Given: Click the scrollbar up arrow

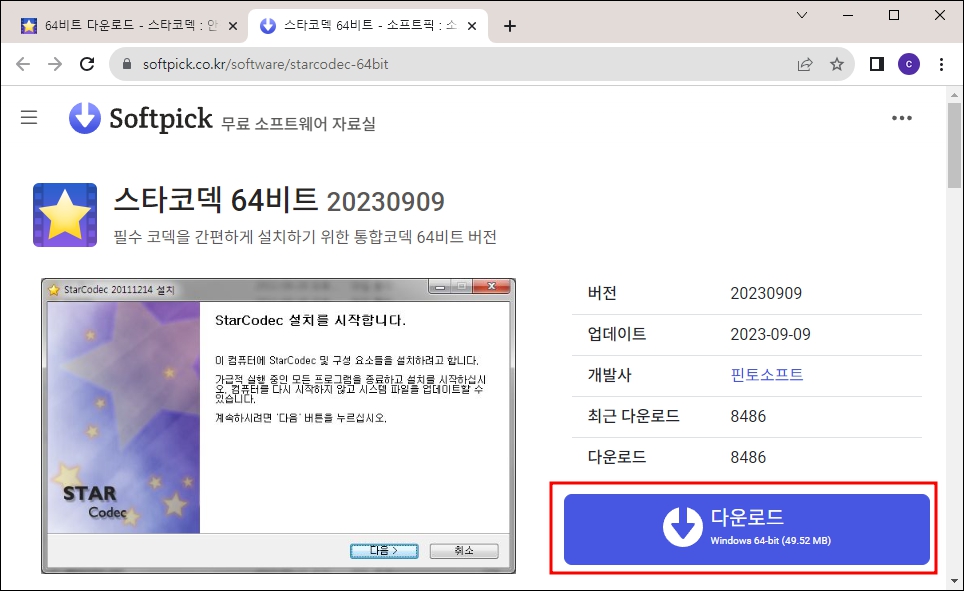Looking at the screenshot, I should pos(954,95).
